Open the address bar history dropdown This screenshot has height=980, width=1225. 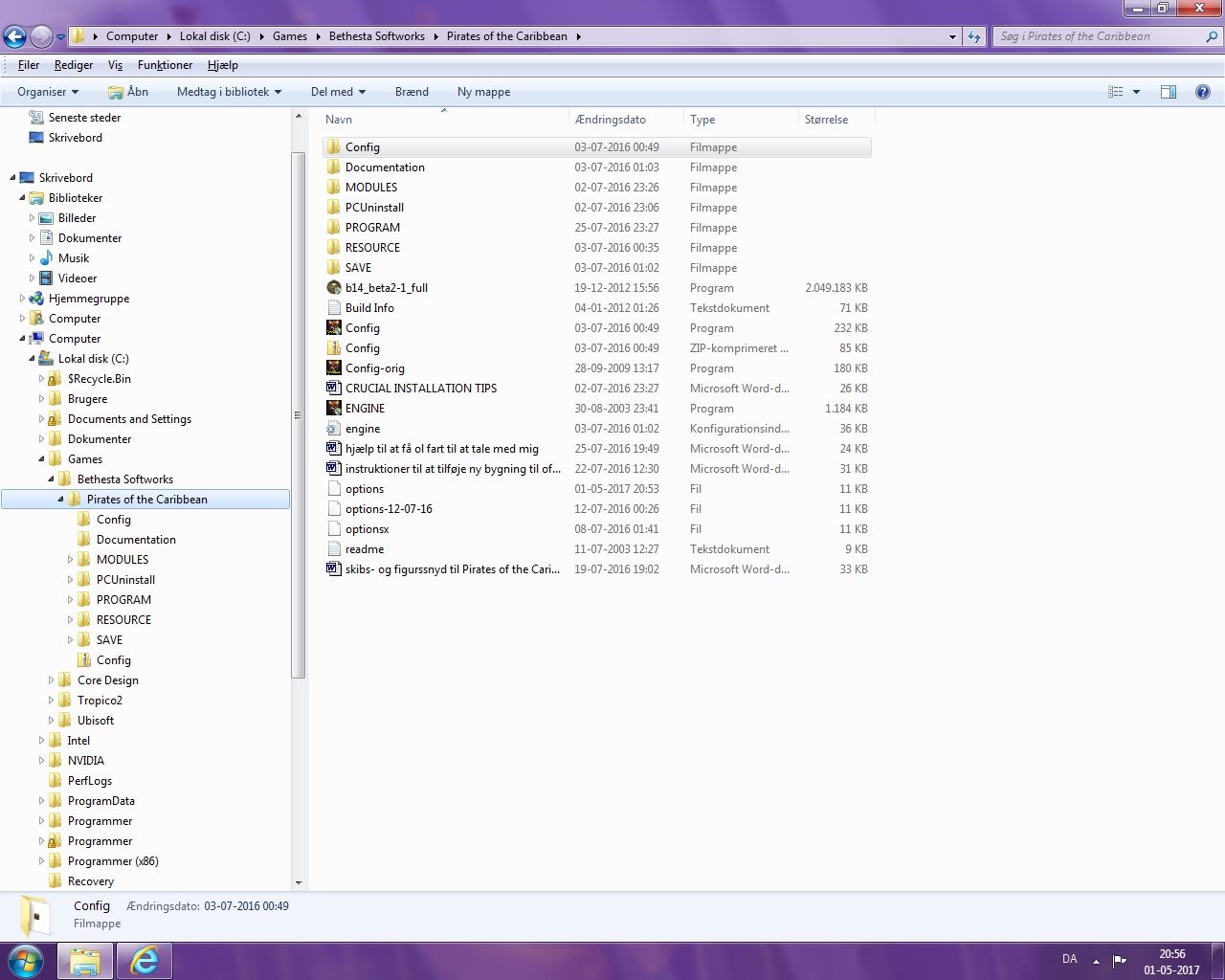(x=952, y=36)
